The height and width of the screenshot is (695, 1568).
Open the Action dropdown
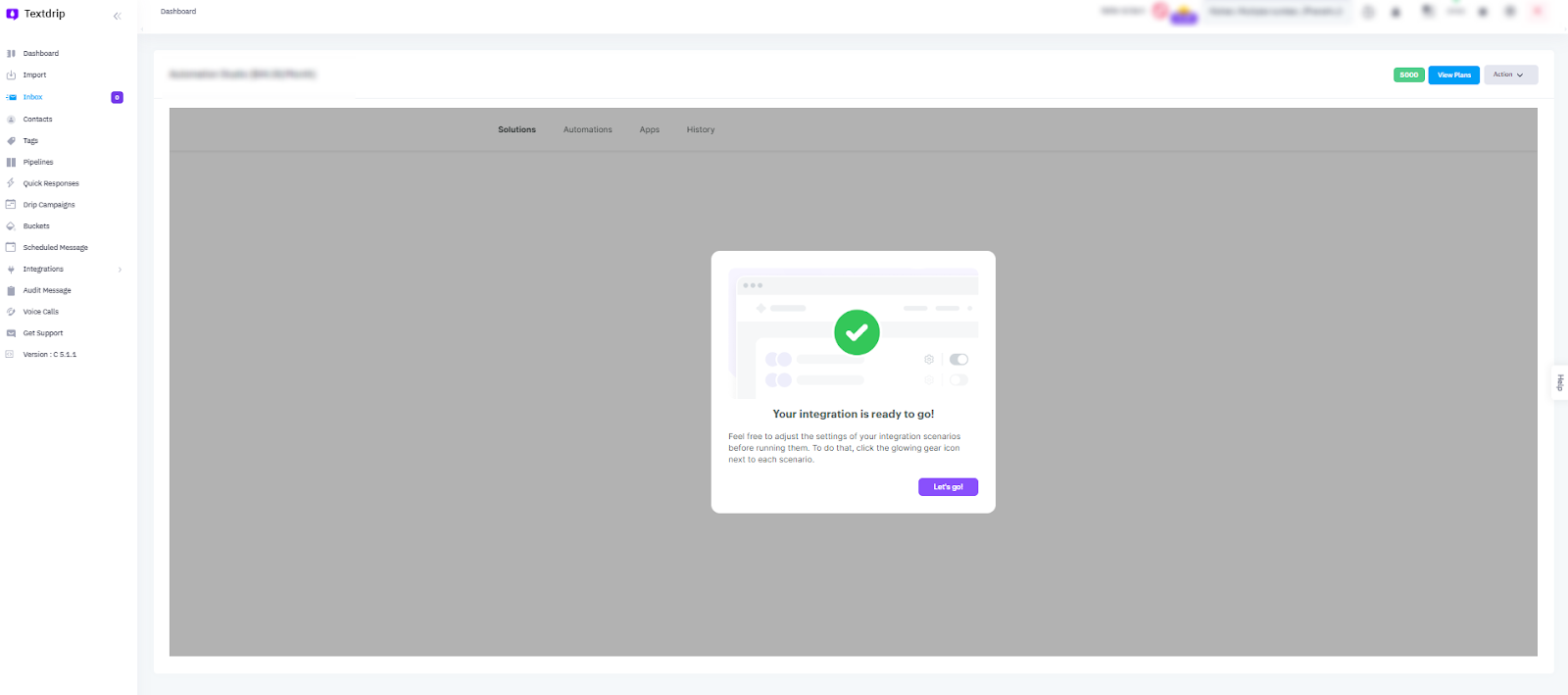coord(1510,74)
